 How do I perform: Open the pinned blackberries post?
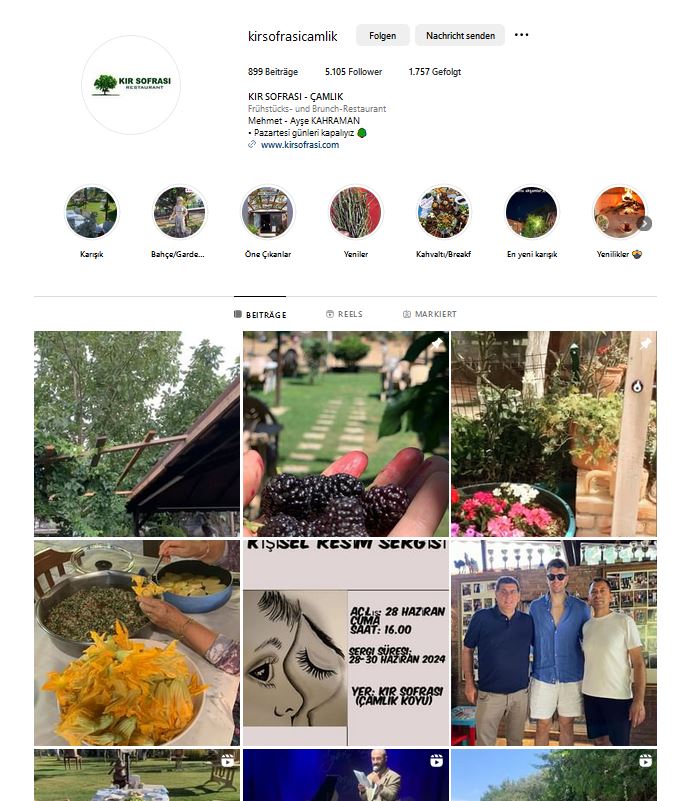(346, 434)
